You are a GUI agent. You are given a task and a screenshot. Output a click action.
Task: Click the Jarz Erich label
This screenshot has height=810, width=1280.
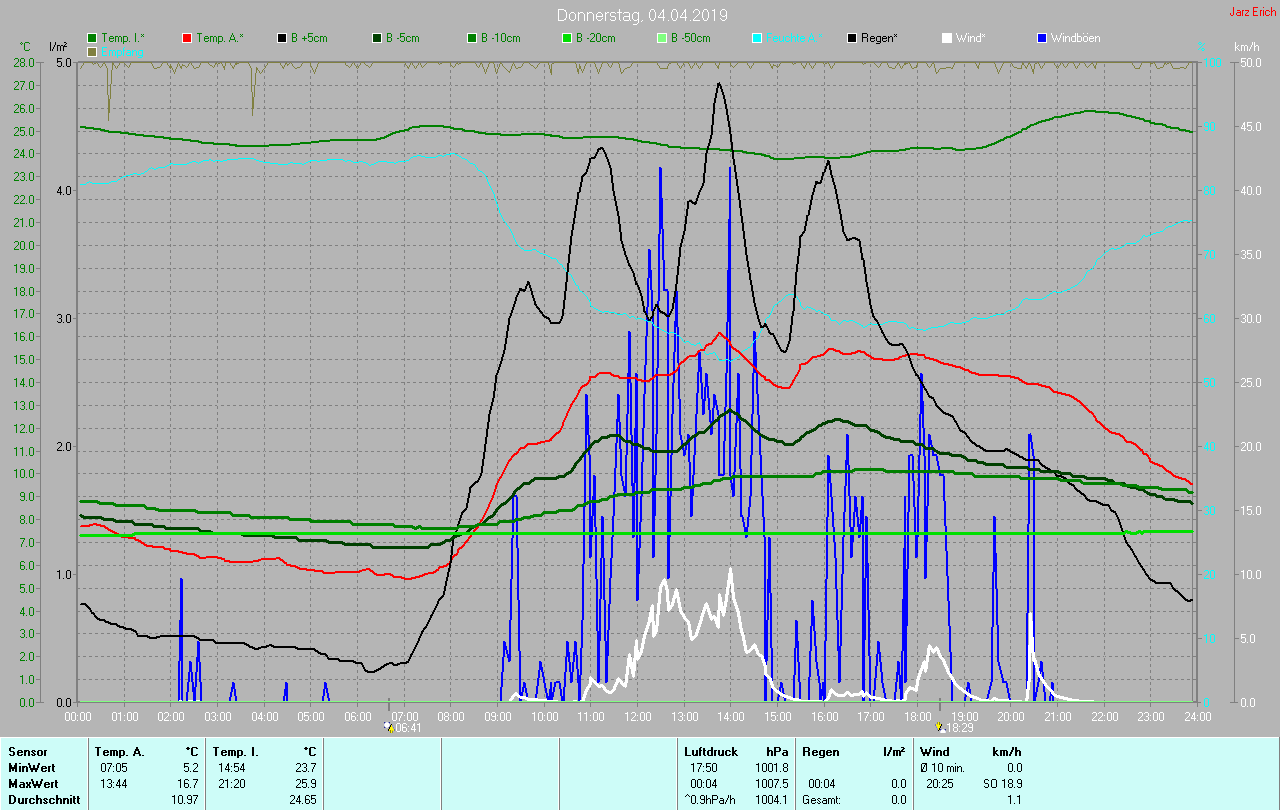tap(1252, 12)
